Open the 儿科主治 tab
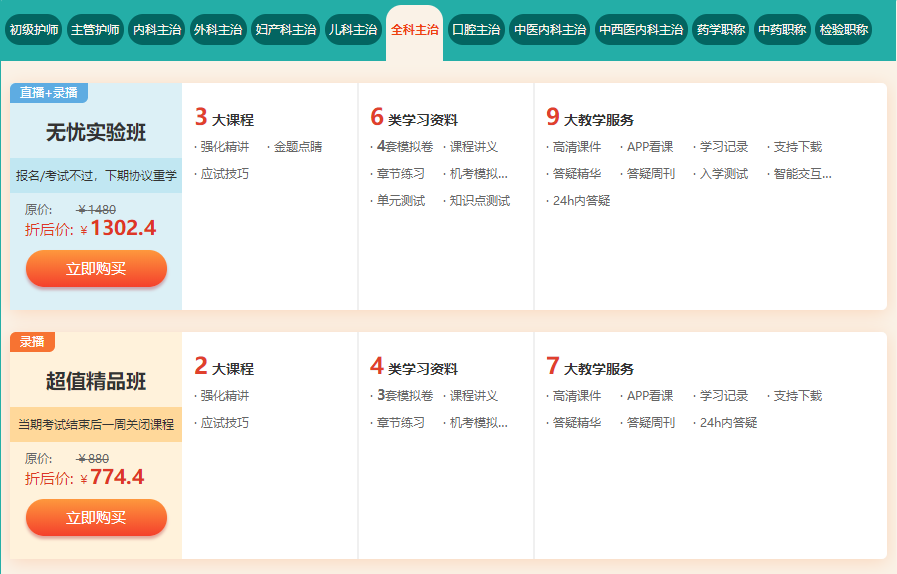897x574 pixels. click(353, 30)
